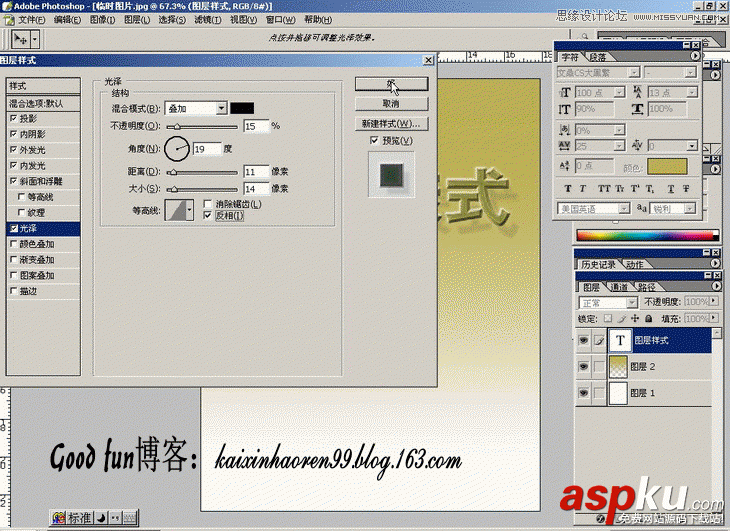Switch to the 动作 Actions tab

click(634, 264)
